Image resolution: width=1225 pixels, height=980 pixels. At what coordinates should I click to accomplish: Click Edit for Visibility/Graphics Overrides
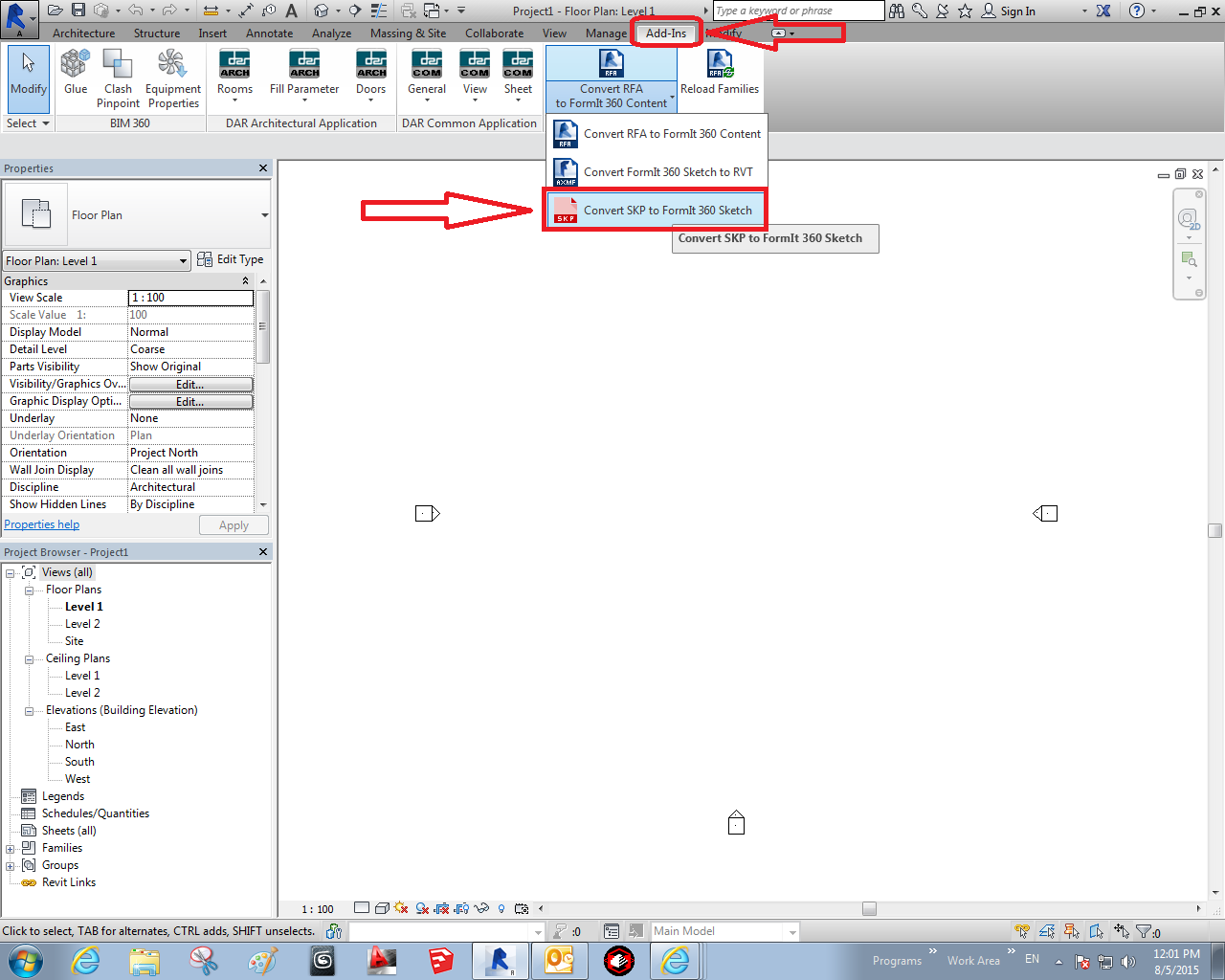[190, 385]
